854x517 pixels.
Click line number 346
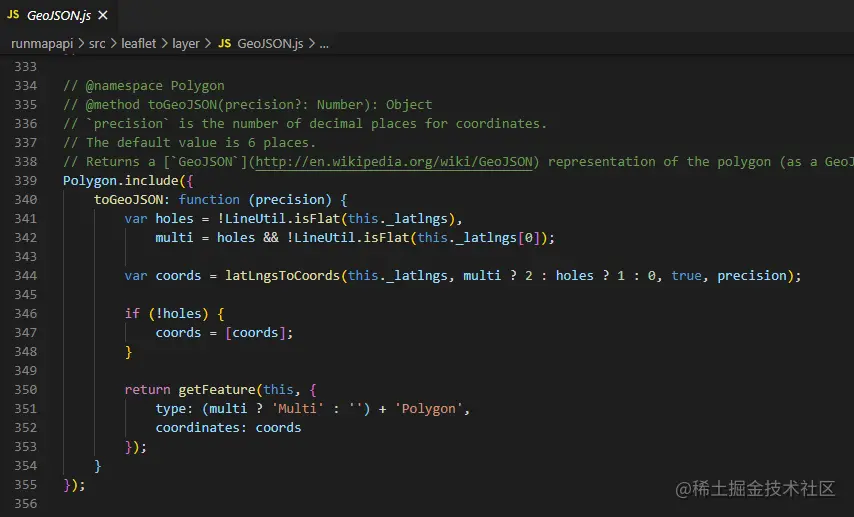coord(26,314)
